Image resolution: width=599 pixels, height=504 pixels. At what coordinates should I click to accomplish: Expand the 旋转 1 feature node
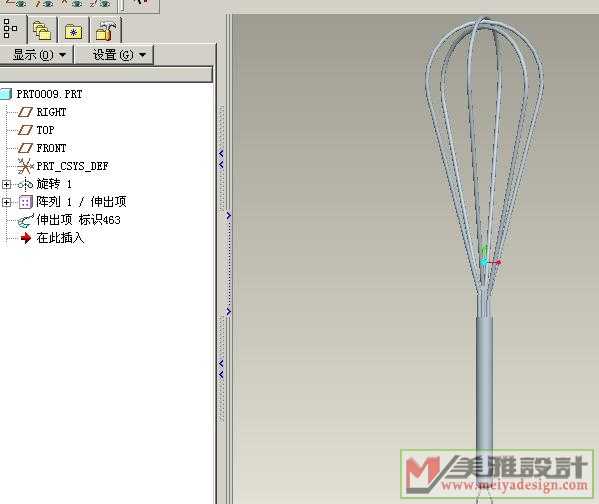tap(6, 185)
